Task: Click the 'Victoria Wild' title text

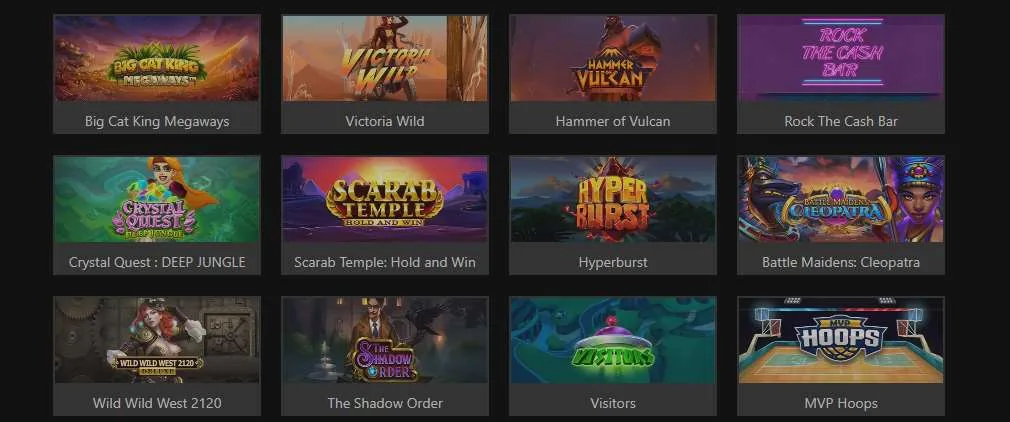Action: point(385,121)
